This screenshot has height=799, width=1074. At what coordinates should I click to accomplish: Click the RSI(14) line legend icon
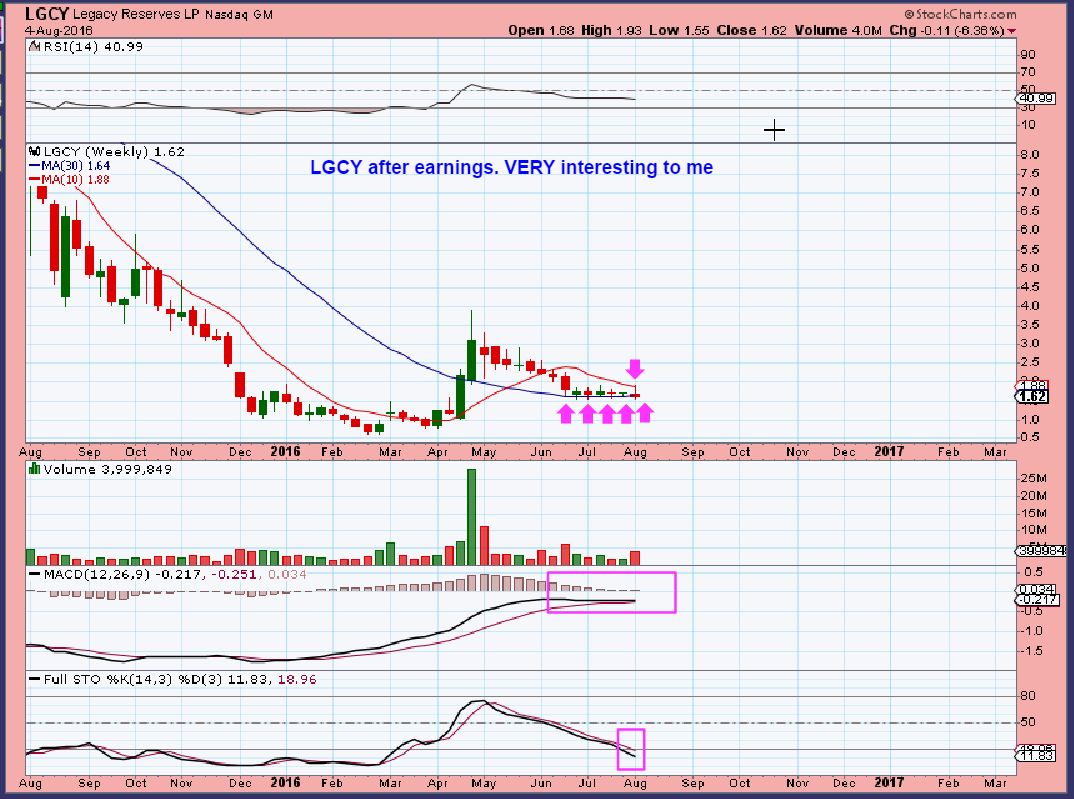pos(34,47)
